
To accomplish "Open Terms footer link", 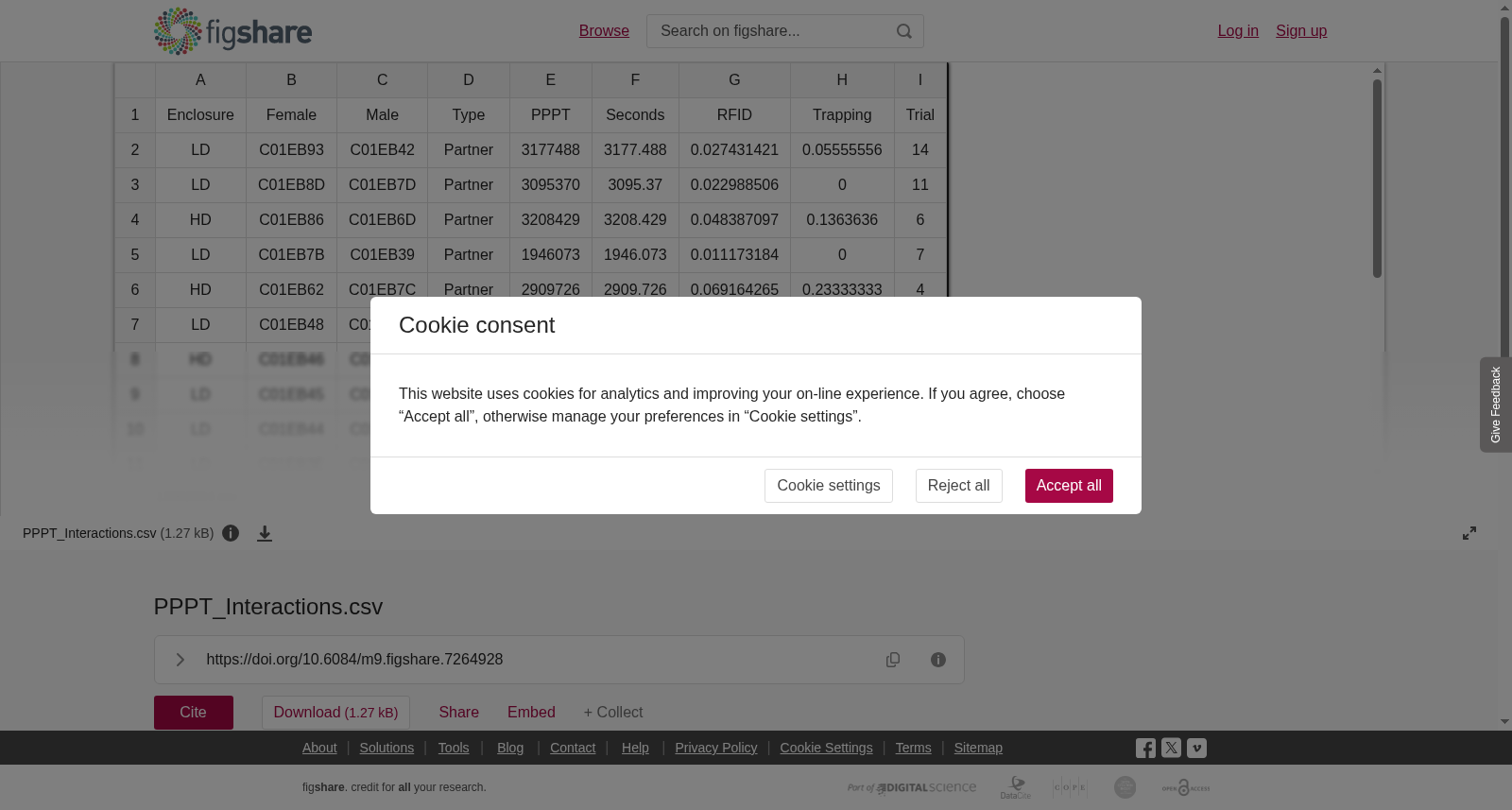I will (913, 748).
